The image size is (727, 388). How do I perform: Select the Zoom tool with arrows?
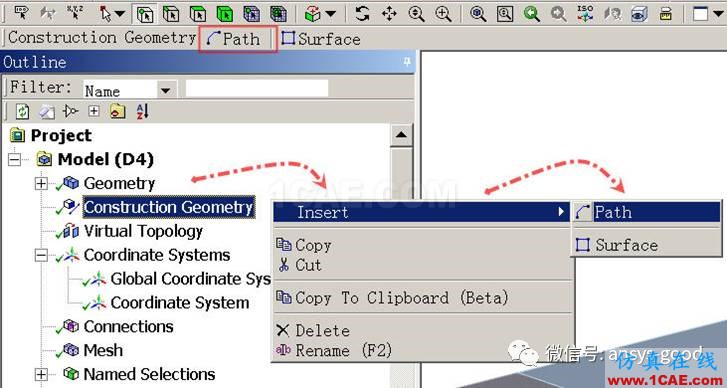coord(416,13)
